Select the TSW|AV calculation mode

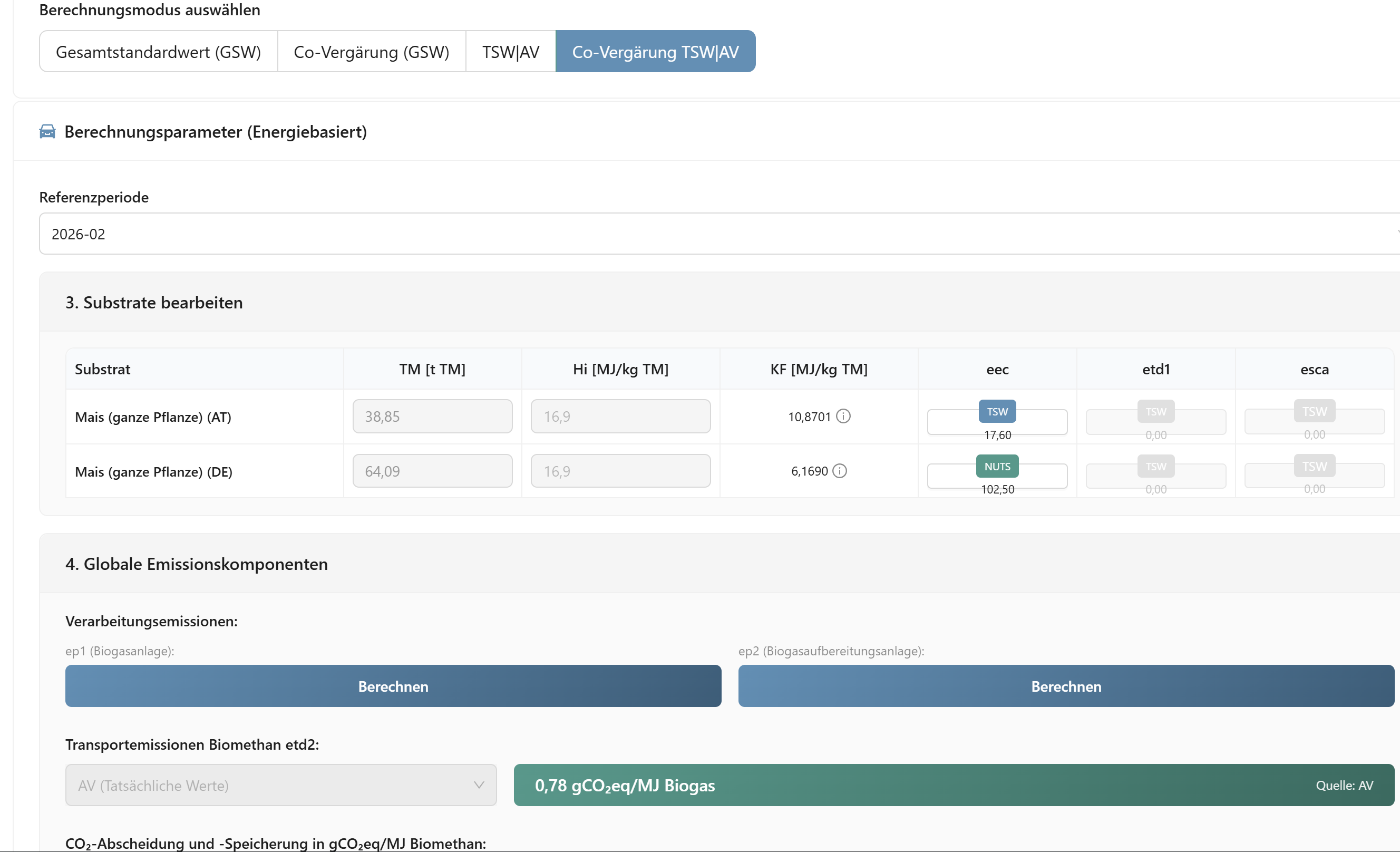point(510,52)
